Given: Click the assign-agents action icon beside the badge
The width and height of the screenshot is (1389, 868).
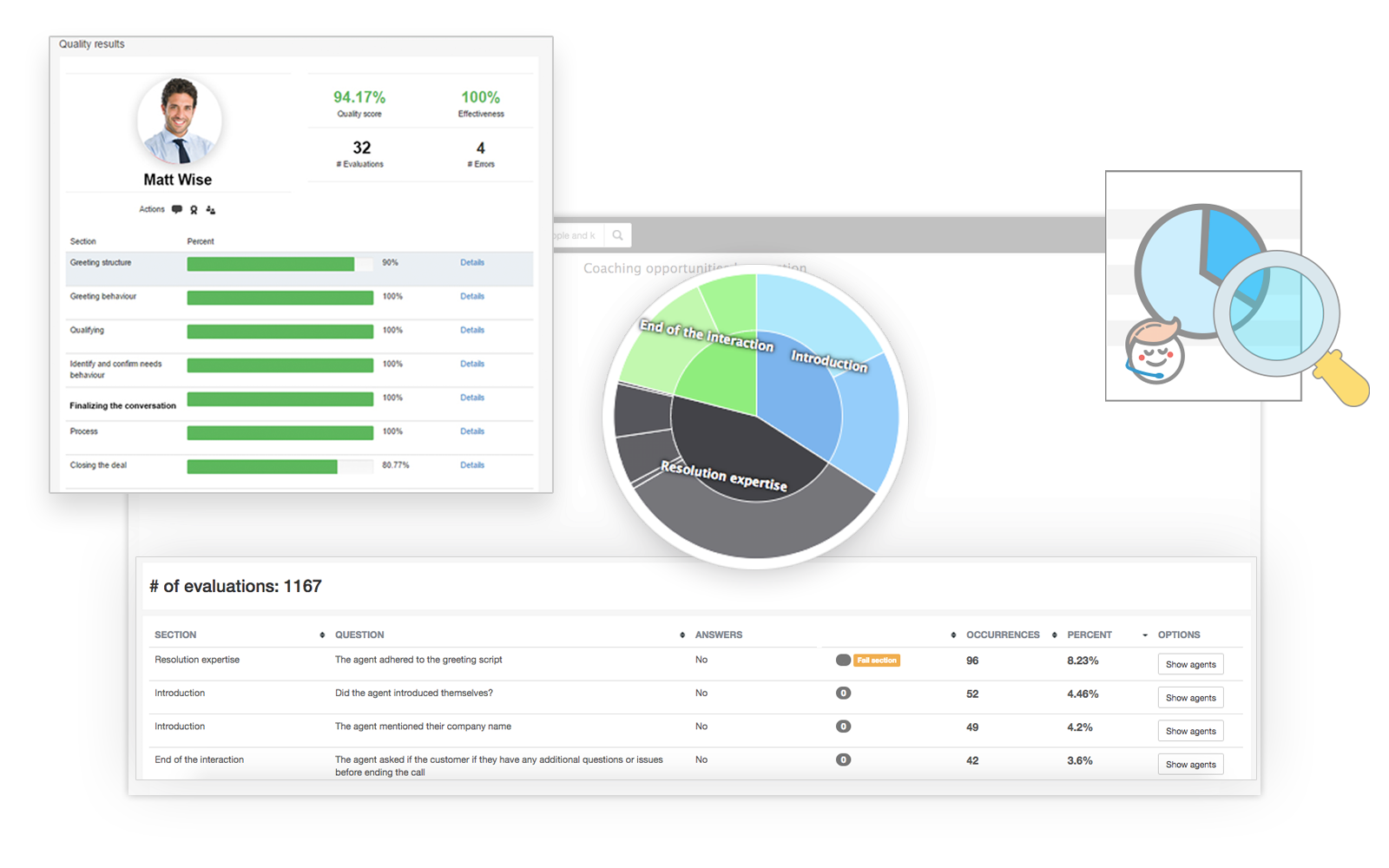Looking at the screenshot, I should [x=212, y=209].
